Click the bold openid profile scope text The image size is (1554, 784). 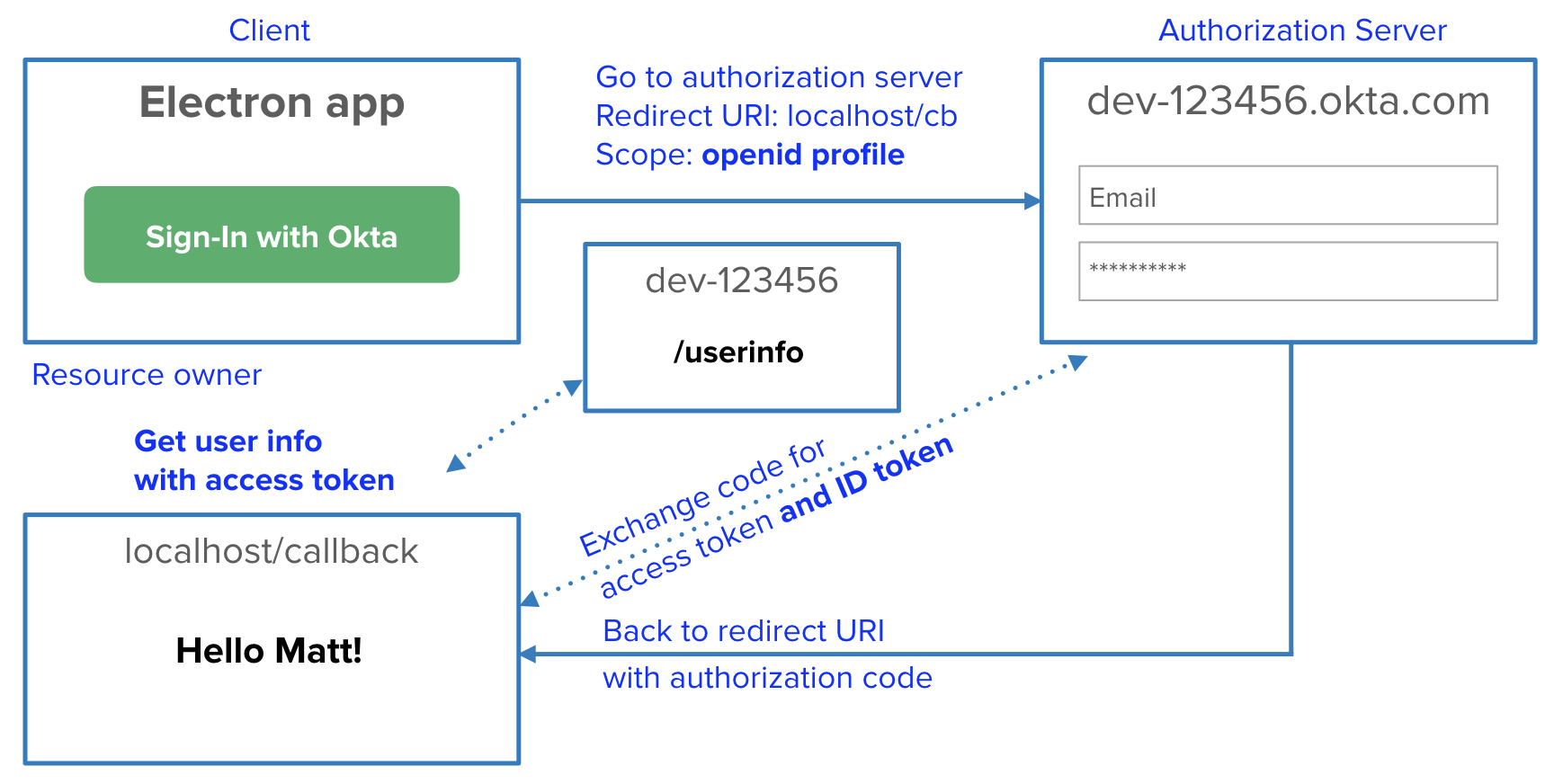(802, 155)
